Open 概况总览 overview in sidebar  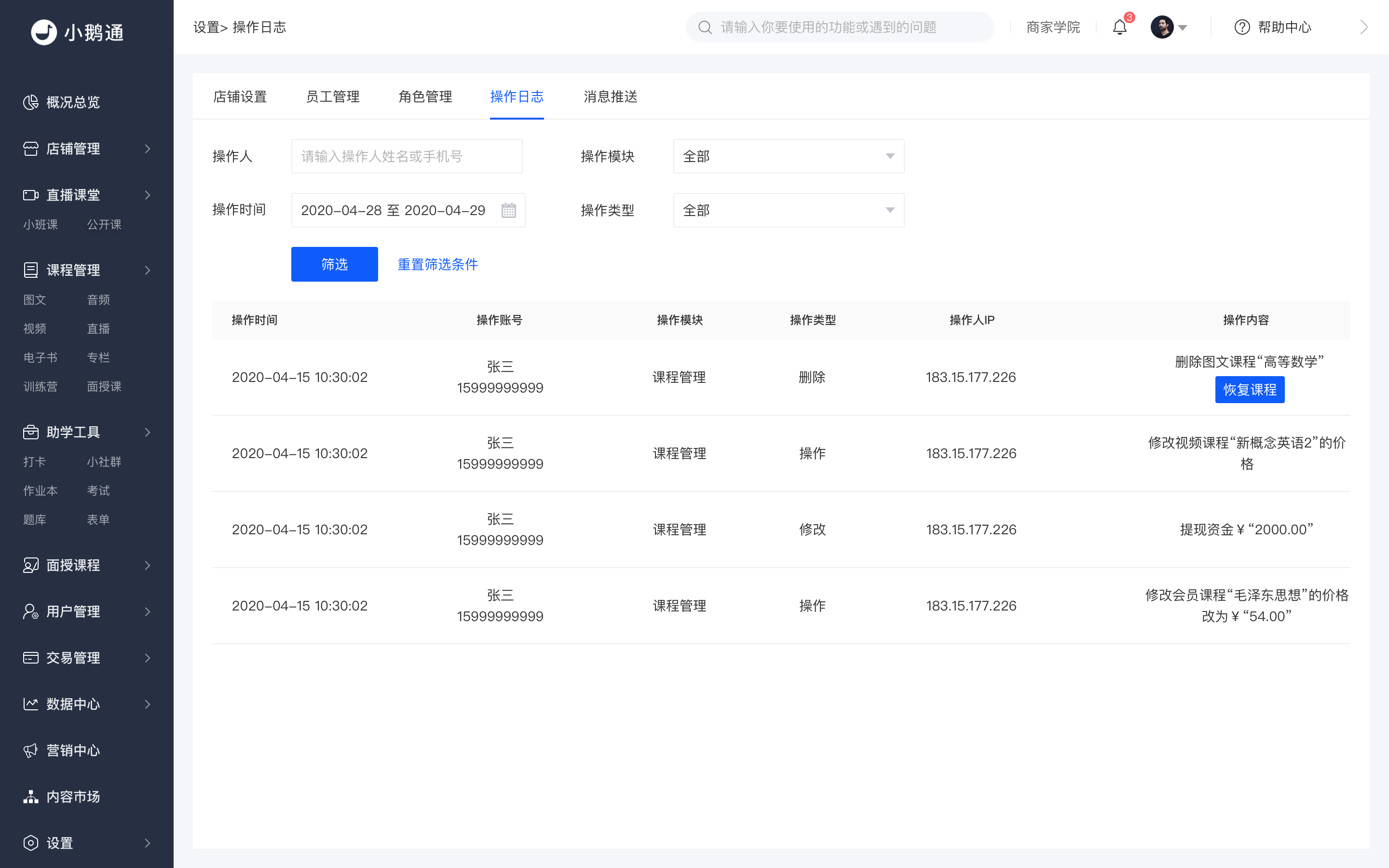click(73, 102)
